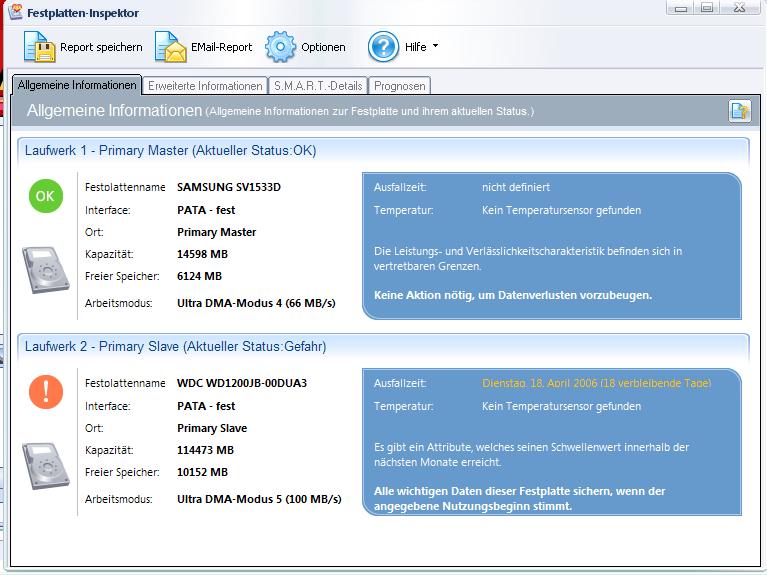
Task: Click the EMail-Report label
Action: [x=222, y=47]
